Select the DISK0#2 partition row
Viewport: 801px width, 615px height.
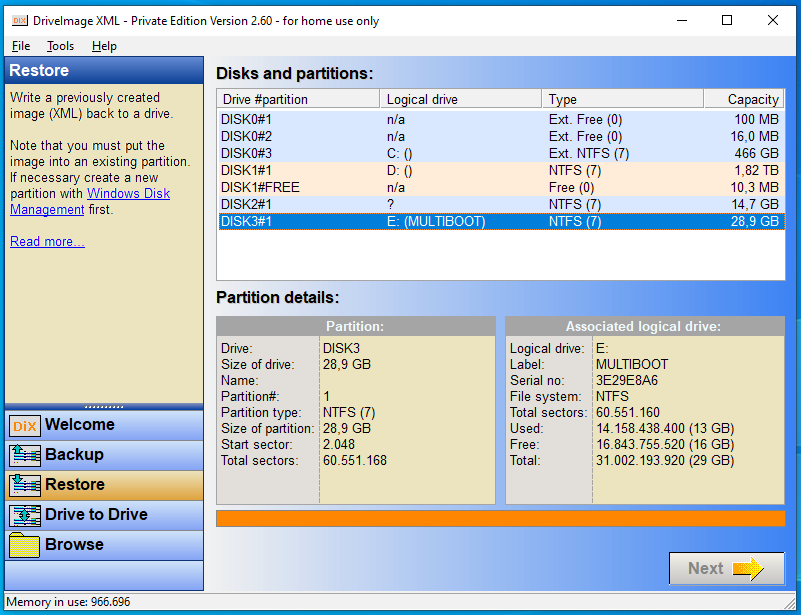pyautogui.click(x=502, y=136)
